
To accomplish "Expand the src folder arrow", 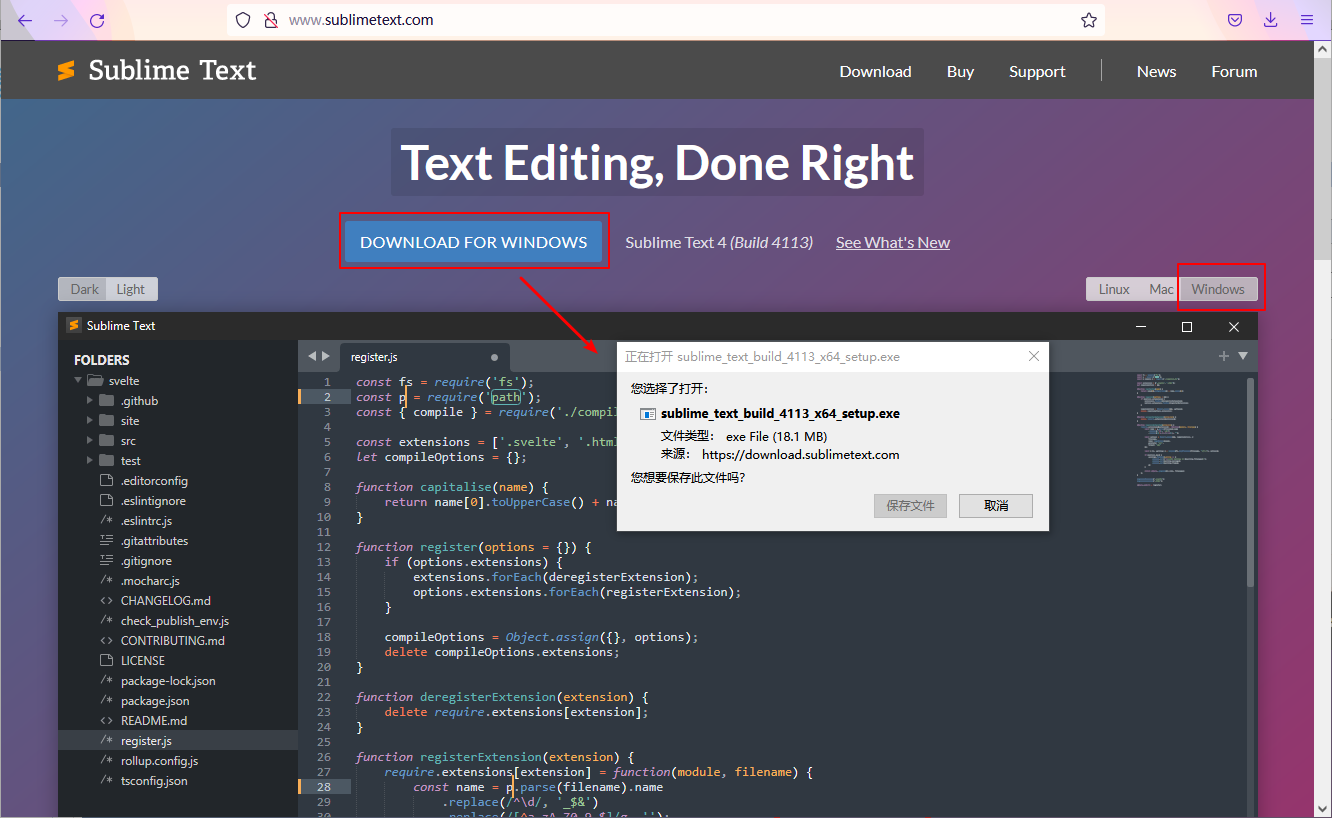I will (x=90, y=441).
